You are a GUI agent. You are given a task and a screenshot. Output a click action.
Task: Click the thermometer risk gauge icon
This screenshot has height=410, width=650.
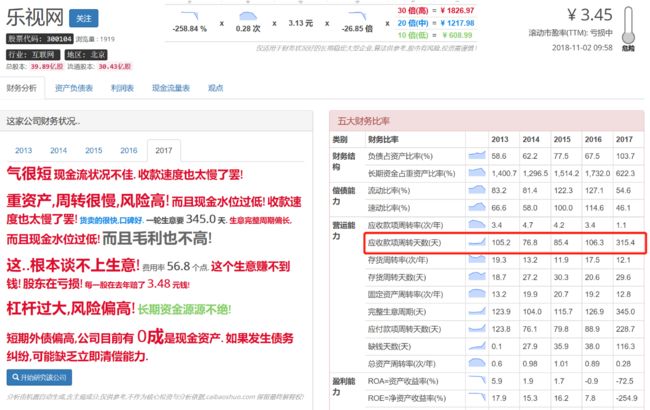point(628,26)
